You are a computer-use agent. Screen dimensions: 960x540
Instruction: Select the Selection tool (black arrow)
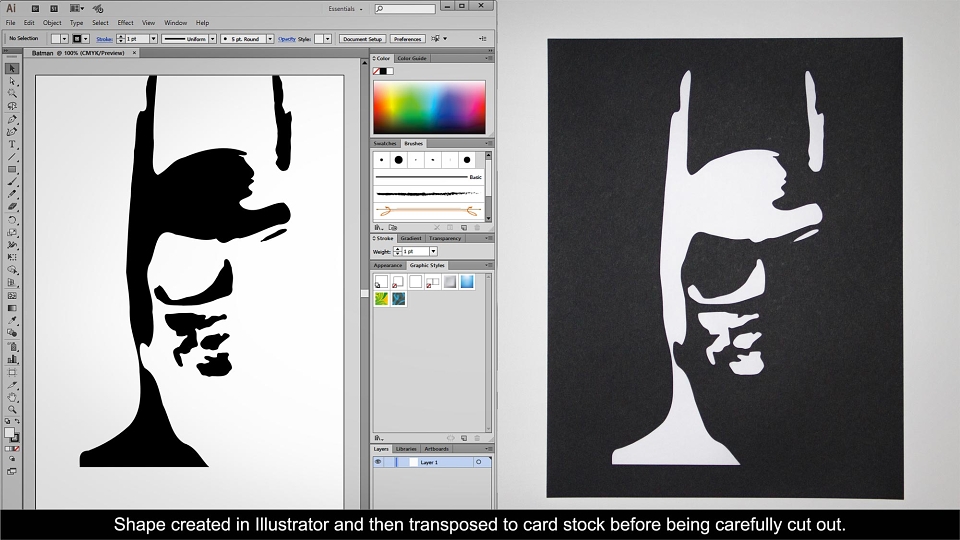pyautogui.click(x=12, y=69)
